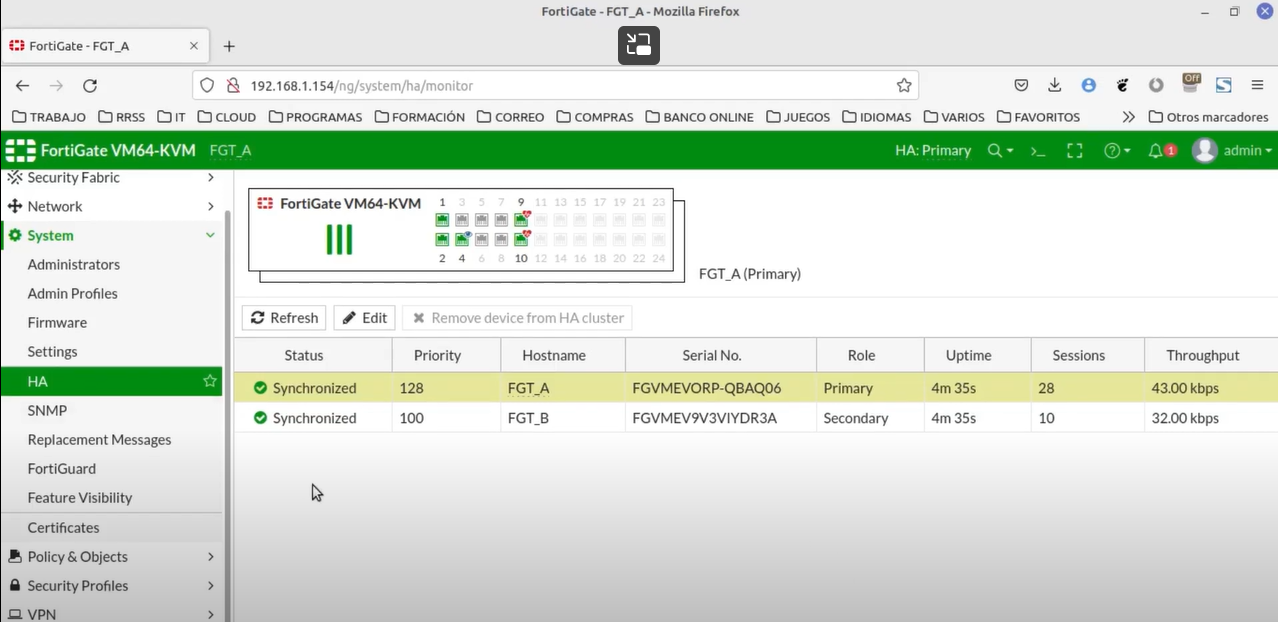Click the address bar URL field
1278x622 pixels.
click(555, 86)
